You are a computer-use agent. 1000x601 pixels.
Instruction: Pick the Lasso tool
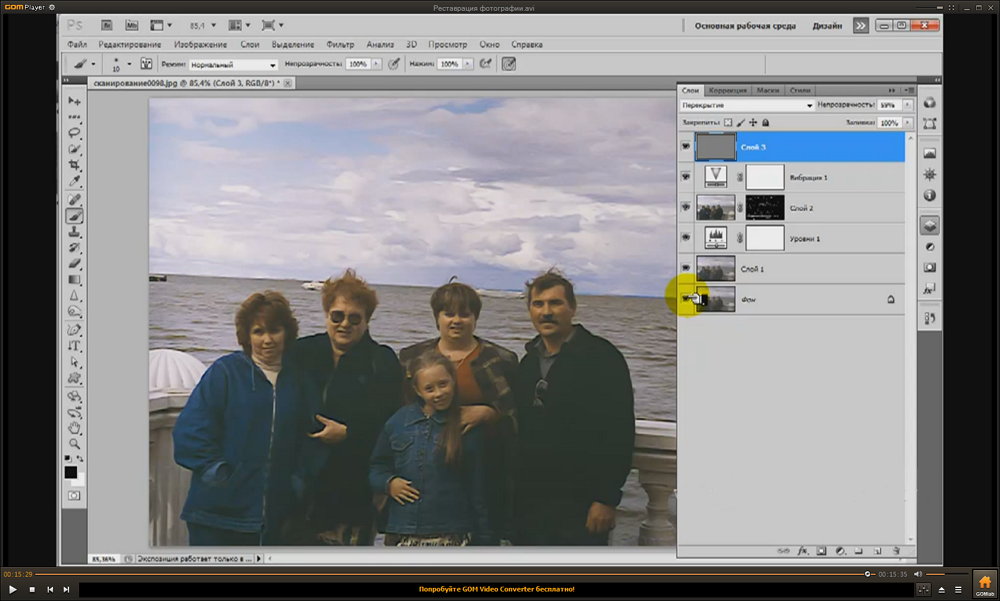coord(74,133)
